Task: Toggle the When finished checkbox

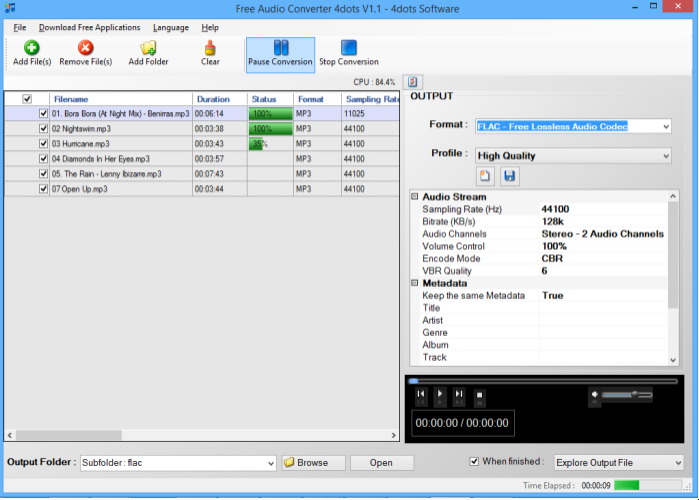Action: coord(474,462)
